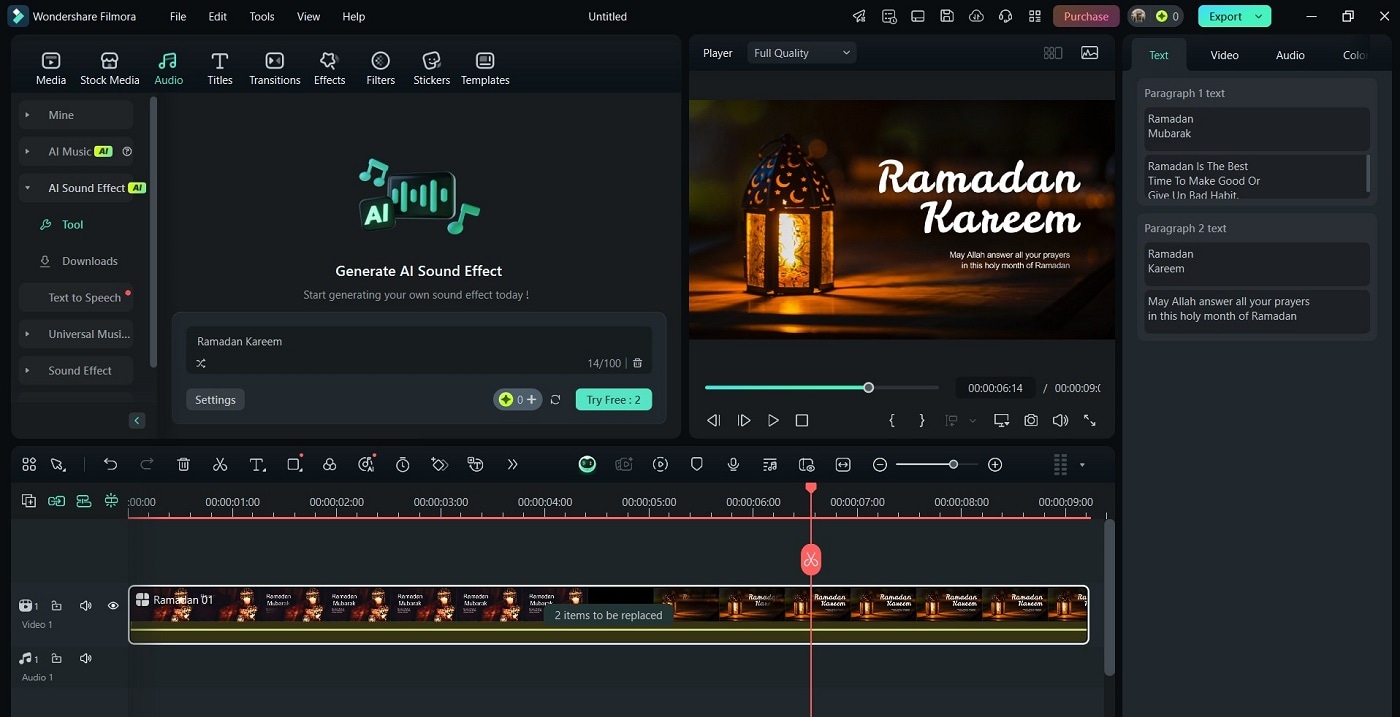Adjust the player volume icon
Screen dimensions: 1400x717
pos(1060,421)
